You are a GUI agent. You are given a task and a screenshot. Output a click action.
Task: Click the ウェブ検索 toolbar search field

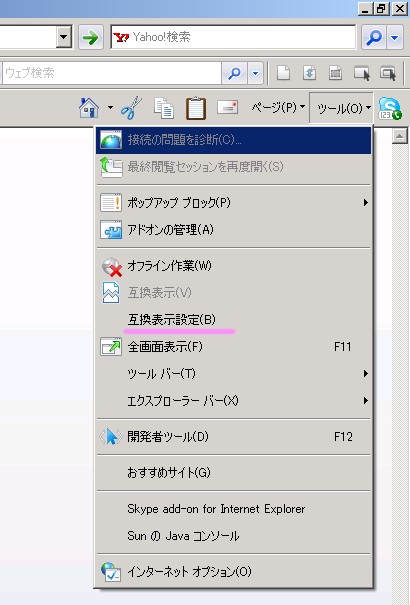coord(112,73)
